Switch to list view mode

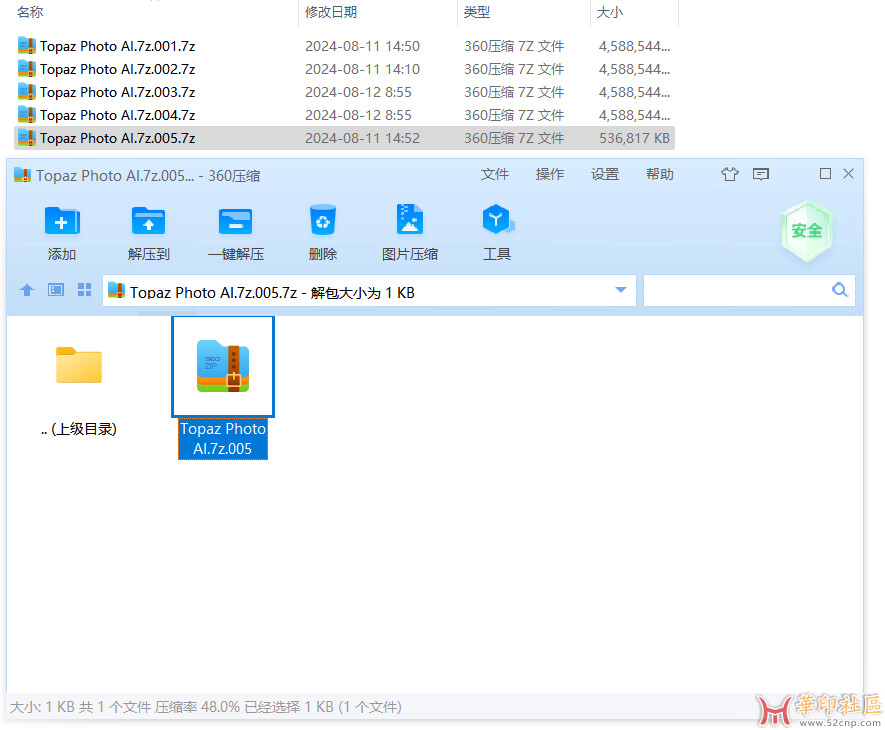point(56,290)
